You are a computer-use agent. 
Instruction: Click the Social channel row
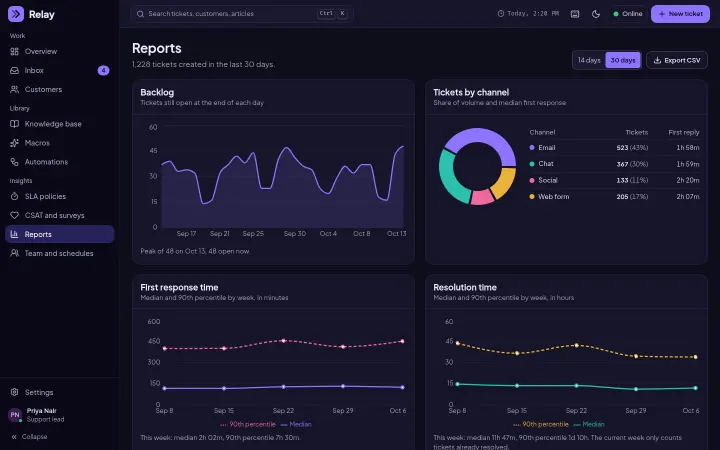[614, 180]
